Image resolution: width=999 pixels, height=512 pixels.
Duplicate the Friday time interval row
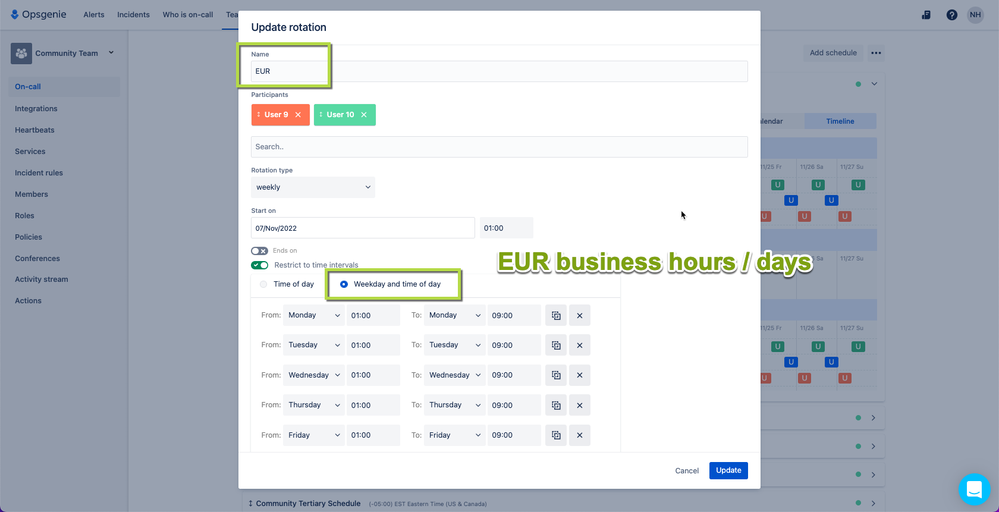point(556,435)
